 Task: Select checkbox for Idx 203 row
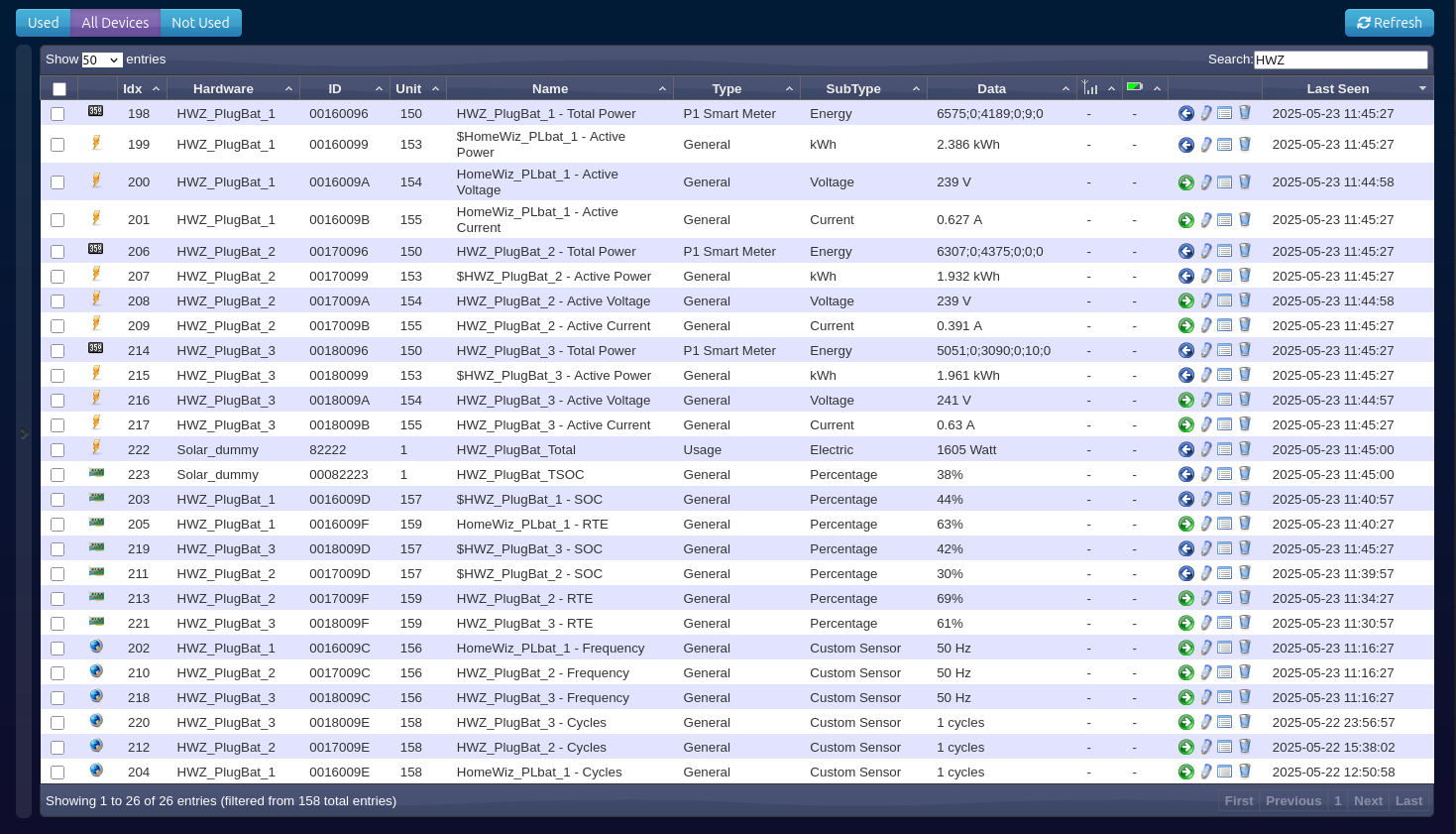[57, 500]
